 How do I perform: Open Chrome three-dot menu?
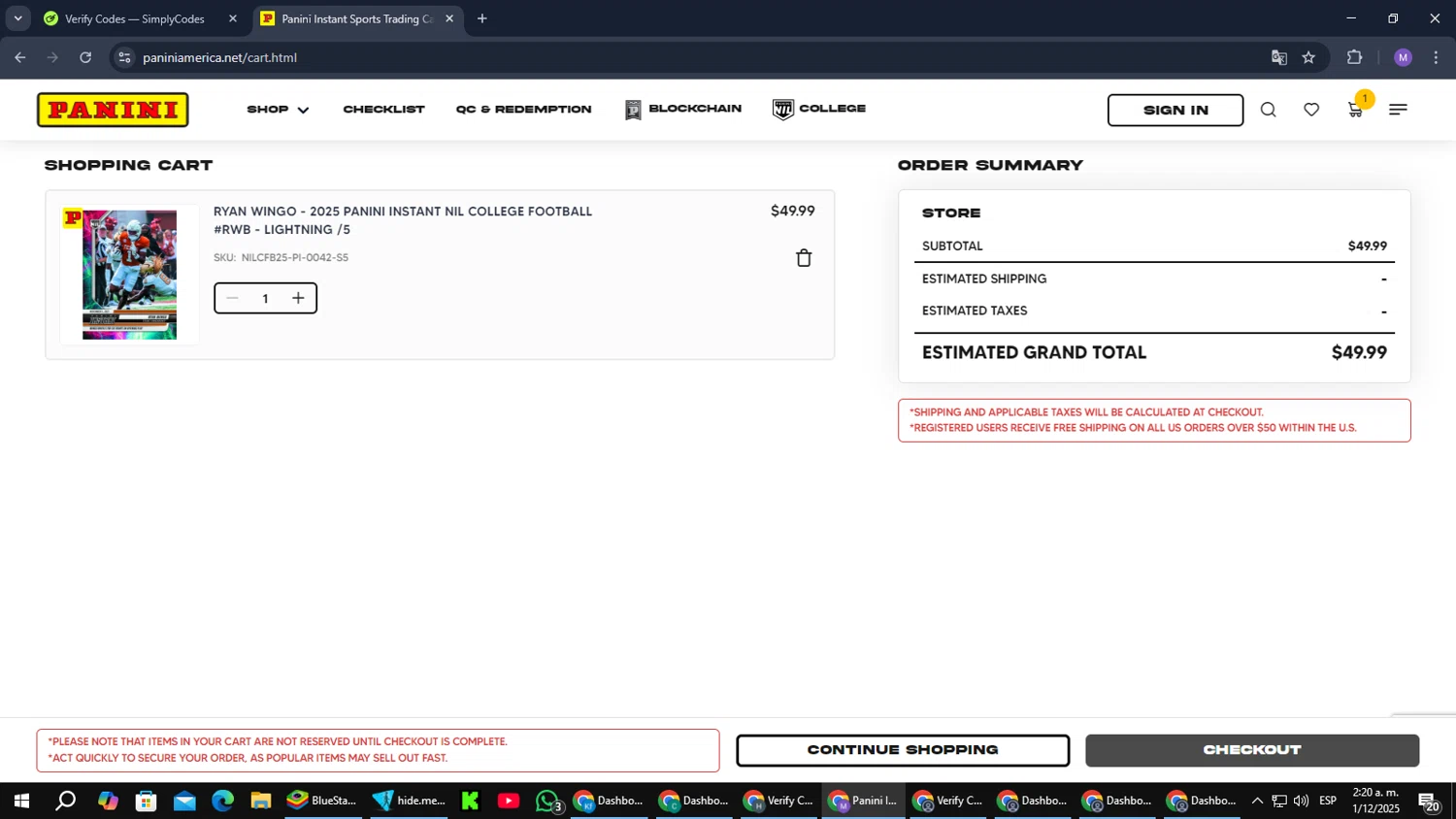[x=1436, y=57]
